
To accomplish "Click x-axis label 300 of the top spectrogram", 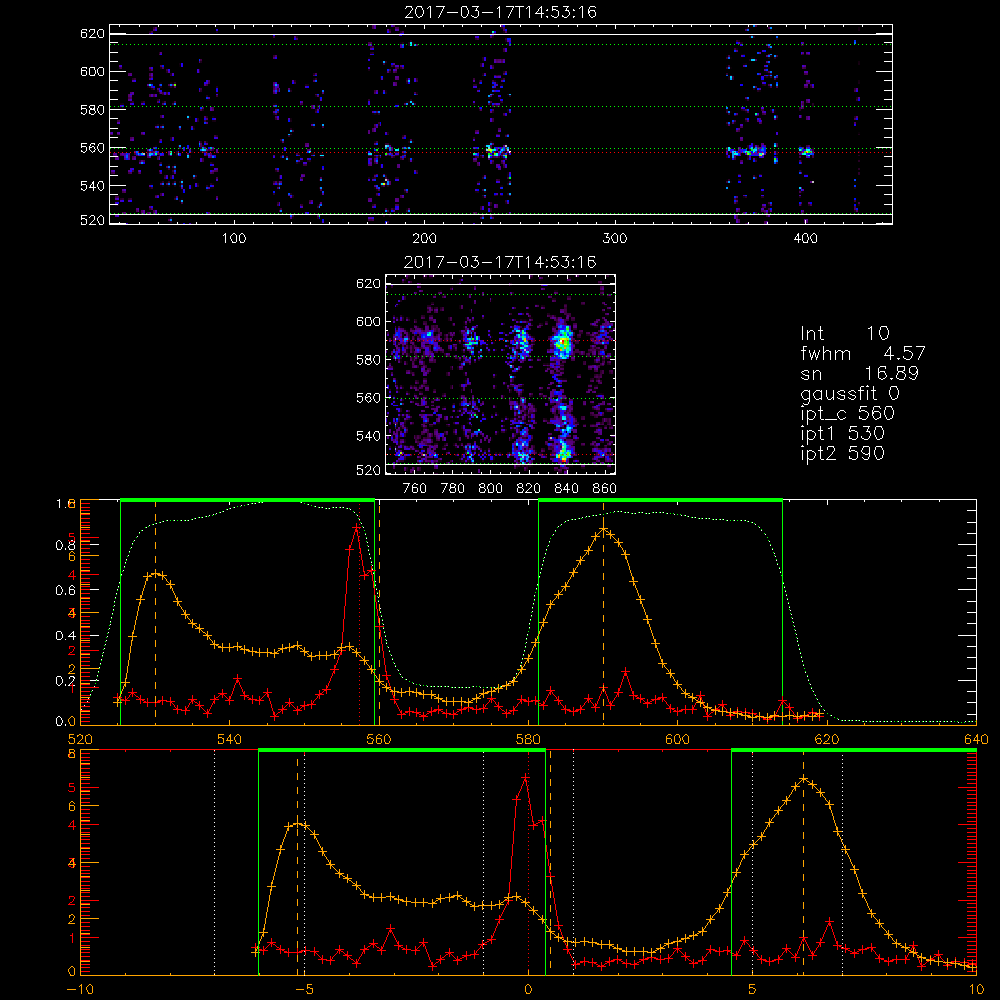I will 615,239.
